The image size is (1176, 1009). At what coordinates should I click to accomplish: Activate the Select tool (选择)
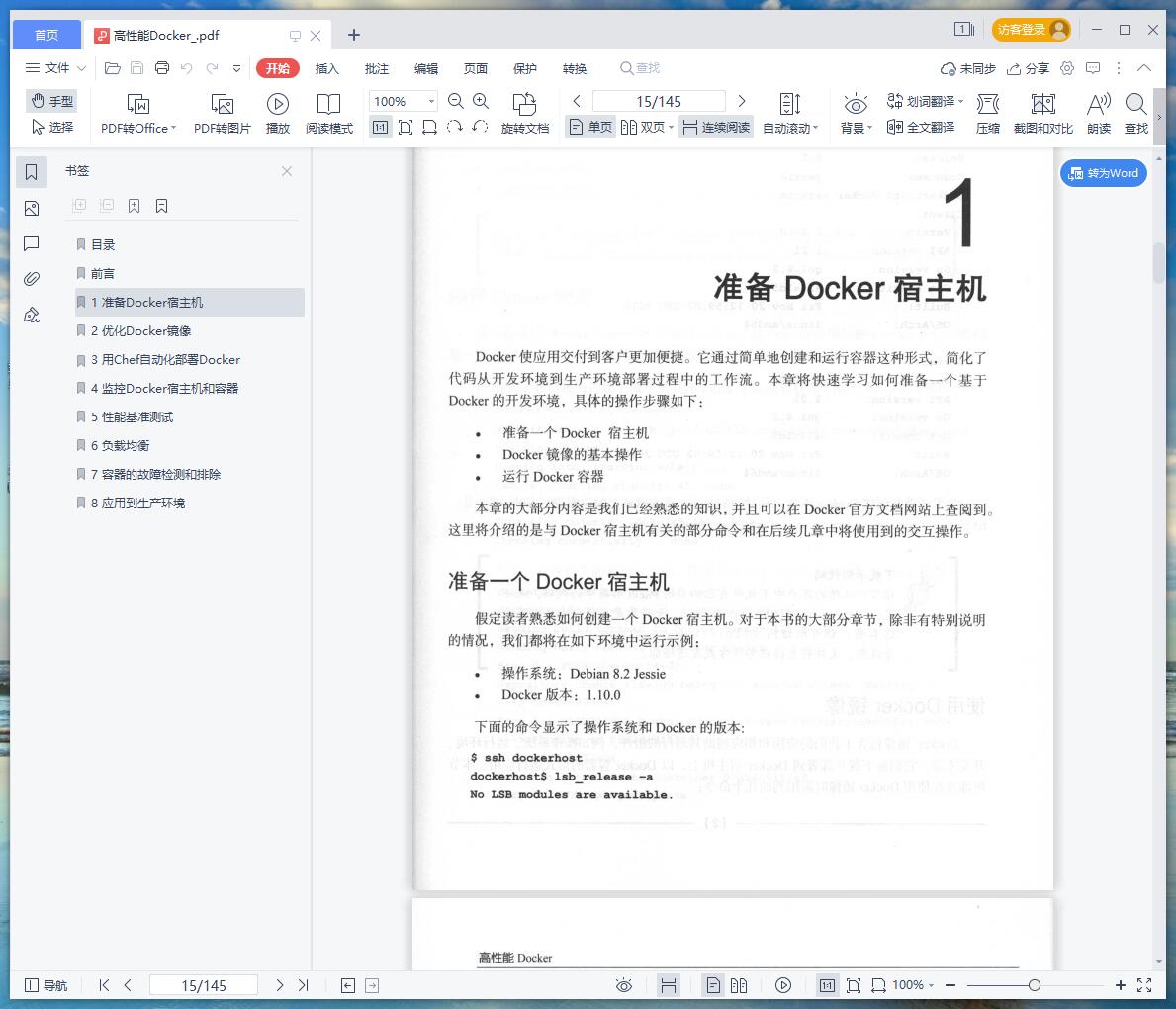51,127
